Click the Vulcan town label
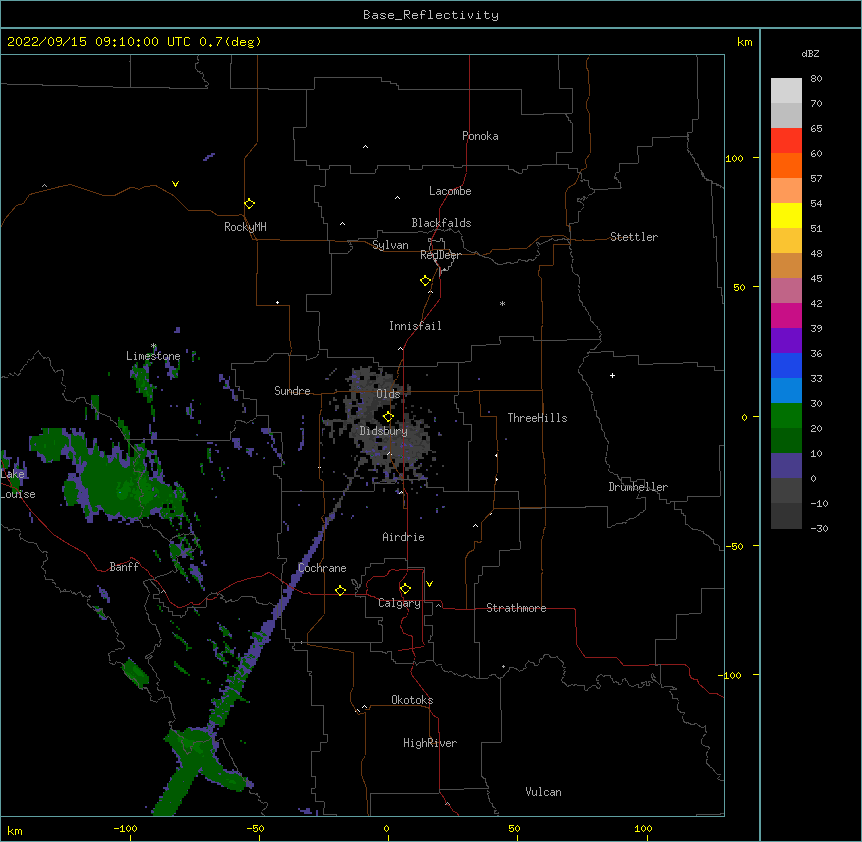 tap(543, 792)
